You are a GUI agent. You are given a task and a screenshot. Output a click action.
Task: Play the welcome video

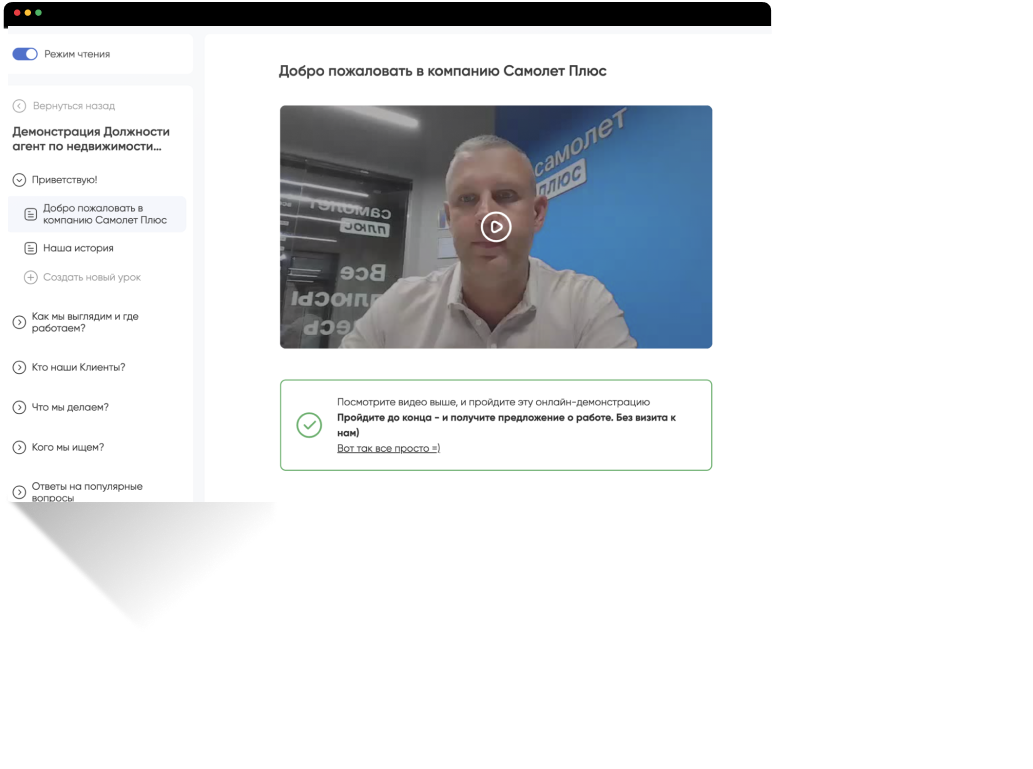click(x=496, y=227)
